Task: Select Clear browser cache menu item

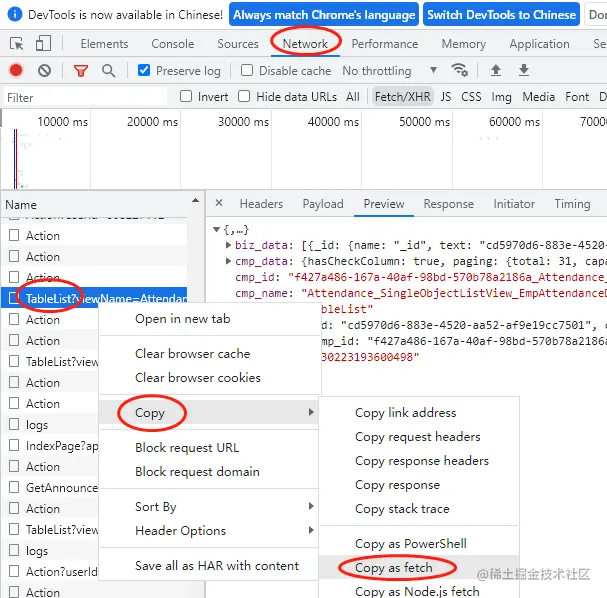Action: pyautogui.click(x=209, y=353)
